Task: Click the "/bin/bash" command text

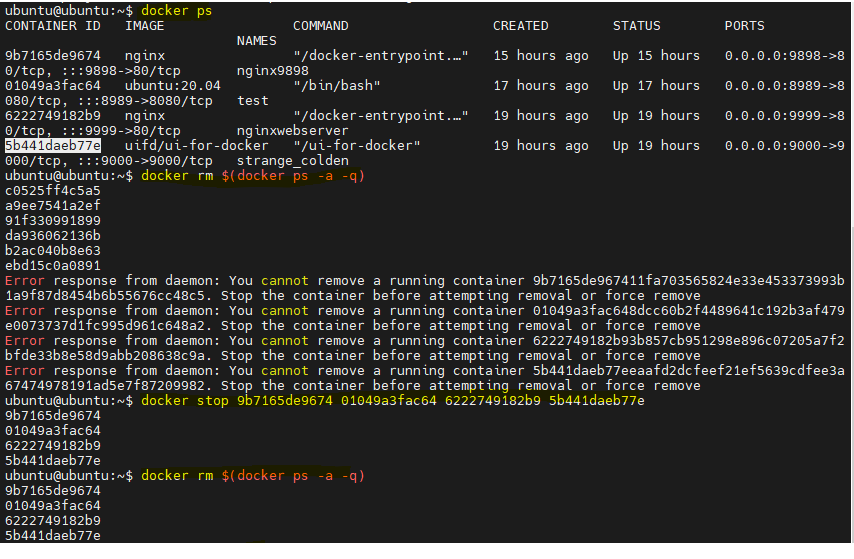Action: pyautogui.click(x=337, y=86)
